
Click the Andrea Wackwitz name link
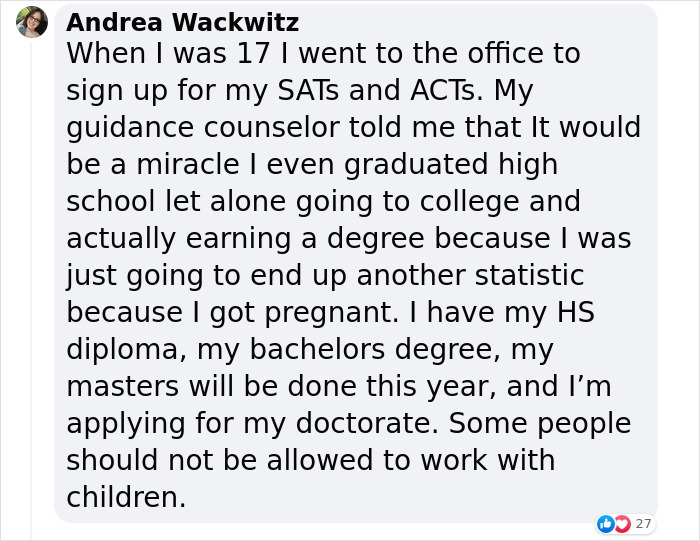182,22
